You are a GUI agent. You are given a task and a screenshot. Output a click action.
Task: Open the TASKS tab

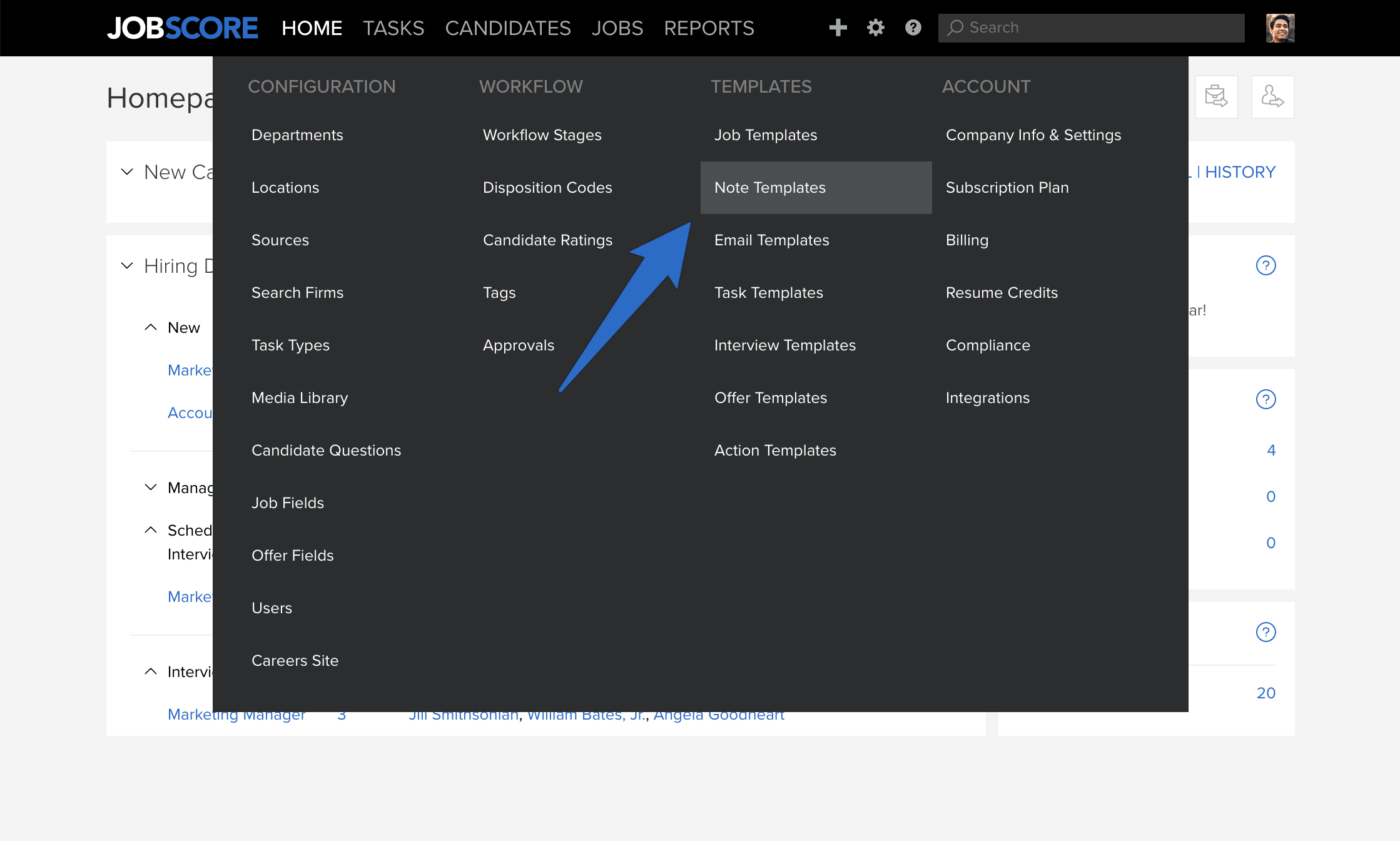393,28
